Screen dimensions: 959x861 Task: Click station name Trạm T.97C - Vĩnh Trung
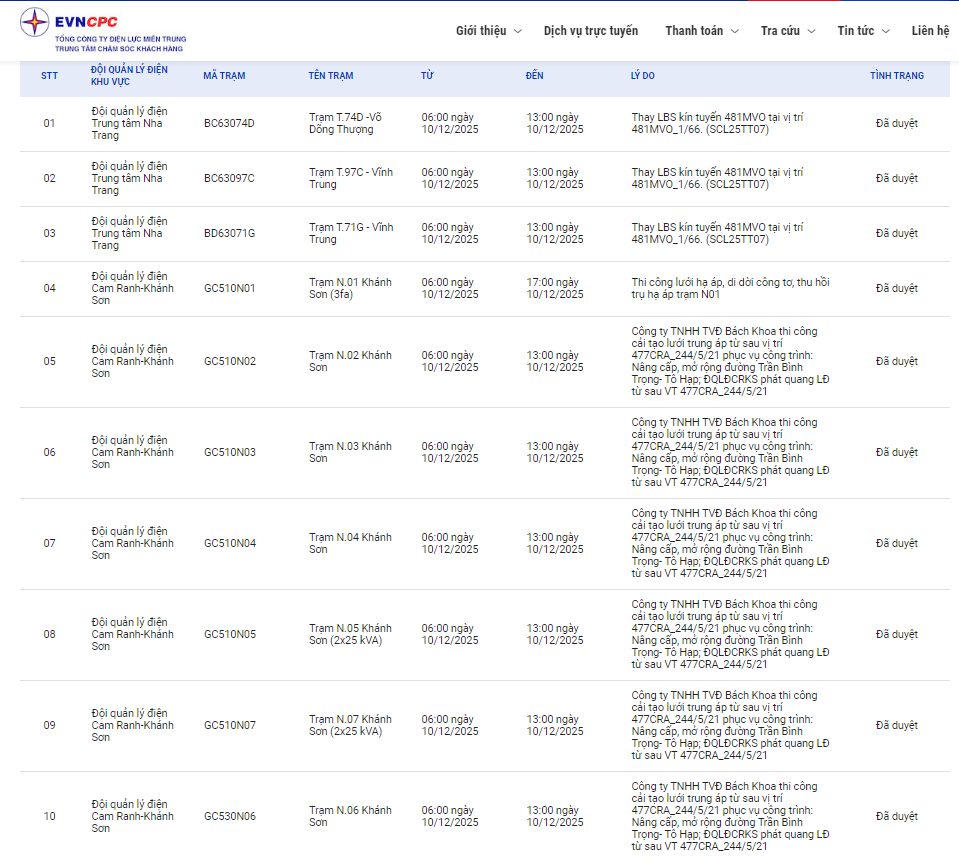(351, 178)
